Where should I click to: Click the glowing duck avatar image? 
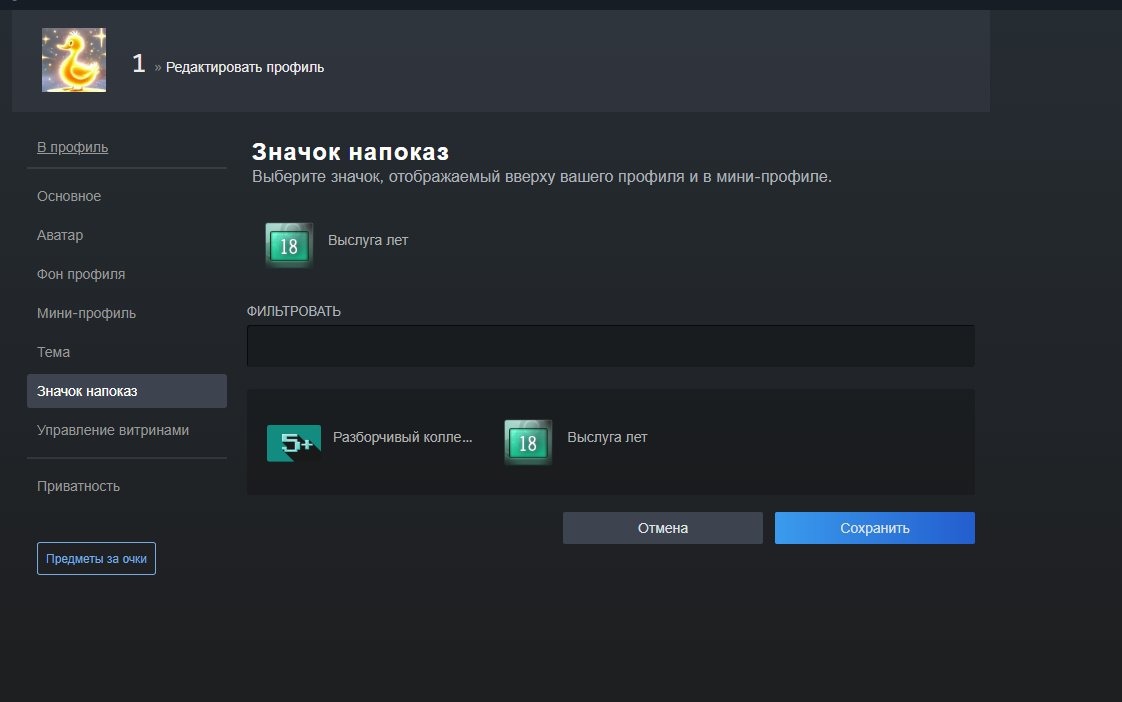click(x=74, y=60)
